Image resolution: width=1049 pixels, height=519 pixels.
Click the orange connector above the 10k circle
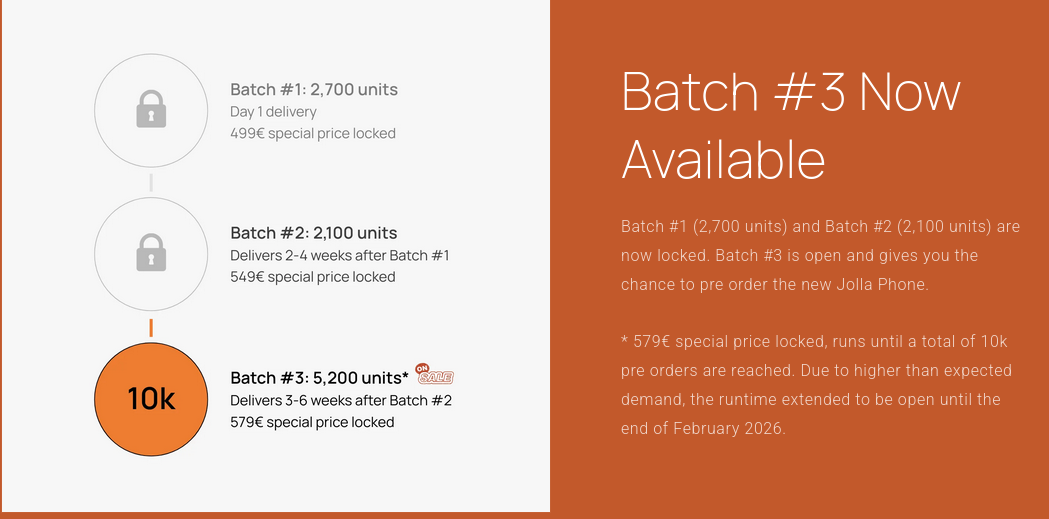[151, 327]
